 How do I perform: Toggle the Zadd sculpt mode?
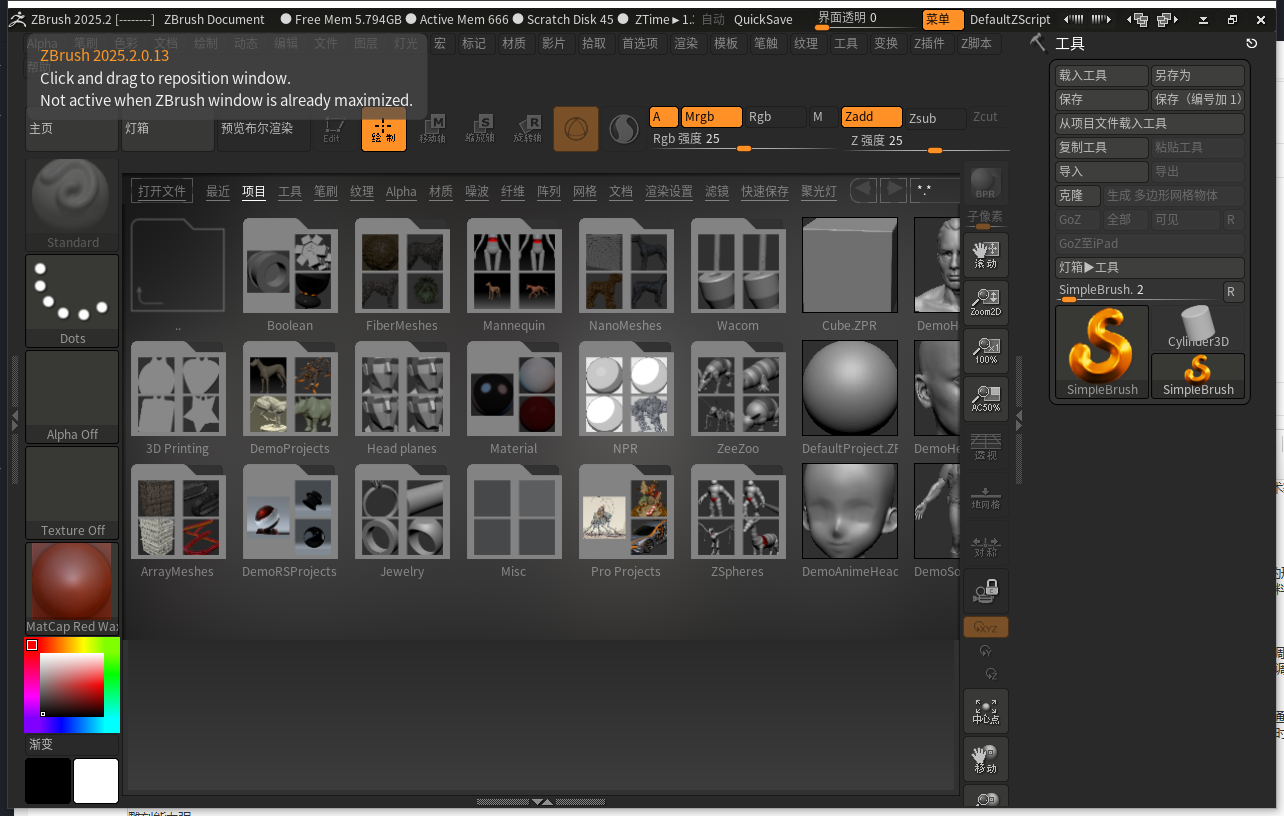(x=871, y=117)
